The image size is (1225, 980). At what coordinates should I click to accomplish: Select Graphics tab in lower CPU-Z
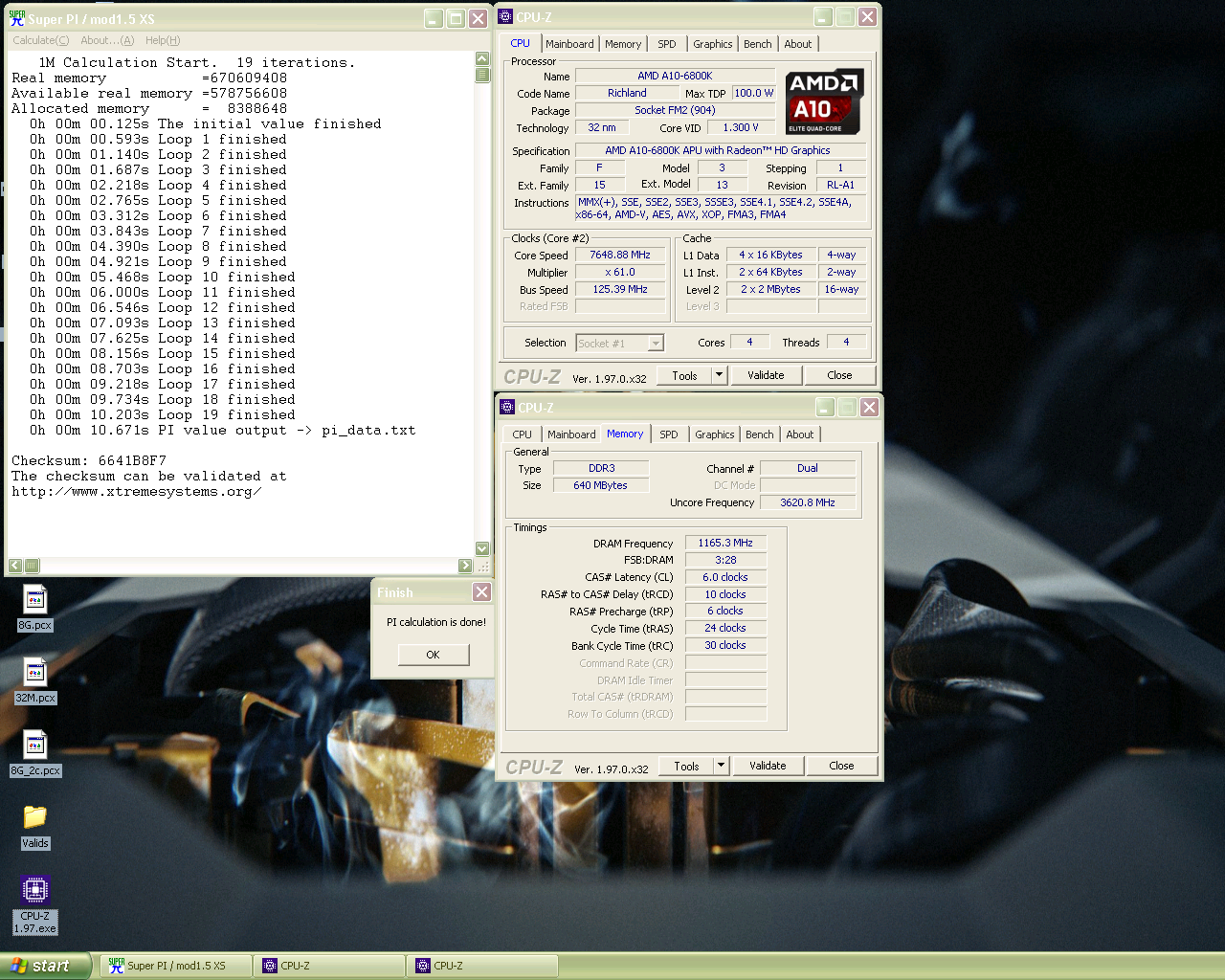(x=715, y=434)
